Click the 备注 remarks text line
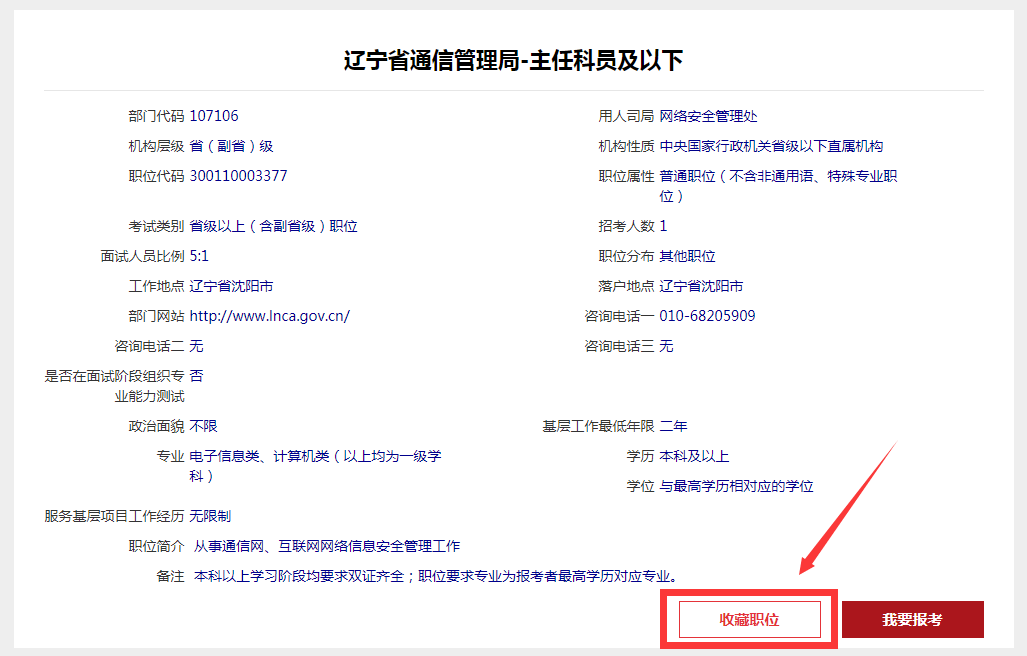1027x656 pixels. (438, 577)
